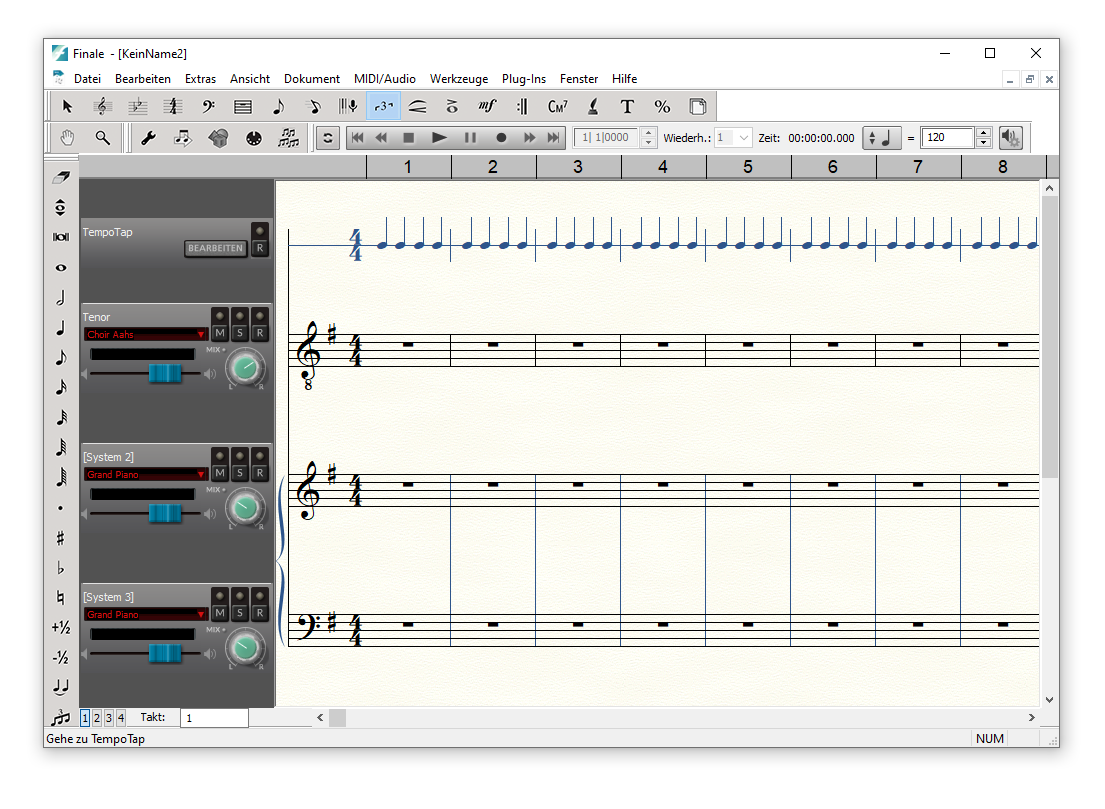
Task: Arm recording on TempoTap track
Action: 260,248
